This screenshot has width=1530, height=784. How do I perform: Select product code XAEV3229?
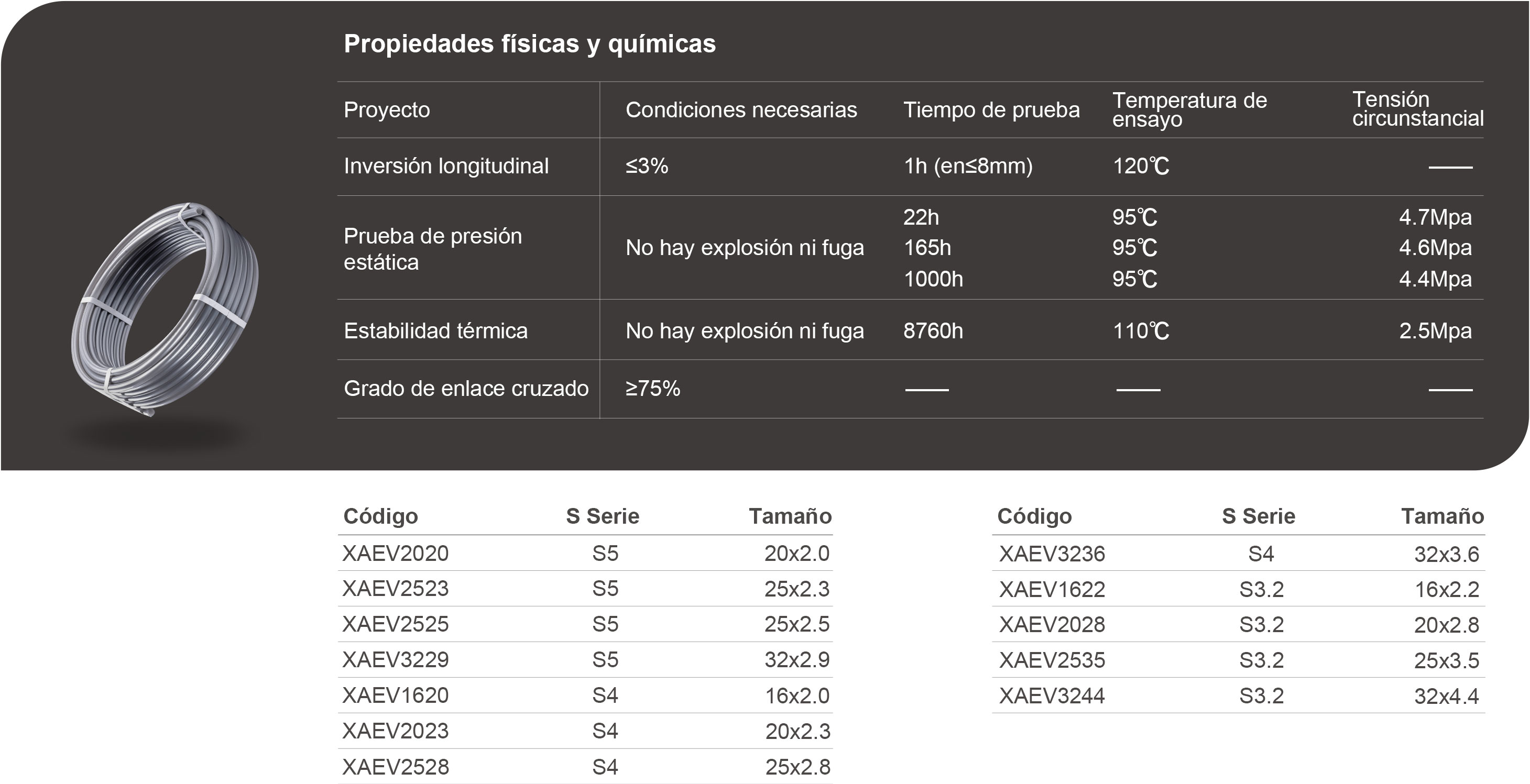click(x=395, y=659)
